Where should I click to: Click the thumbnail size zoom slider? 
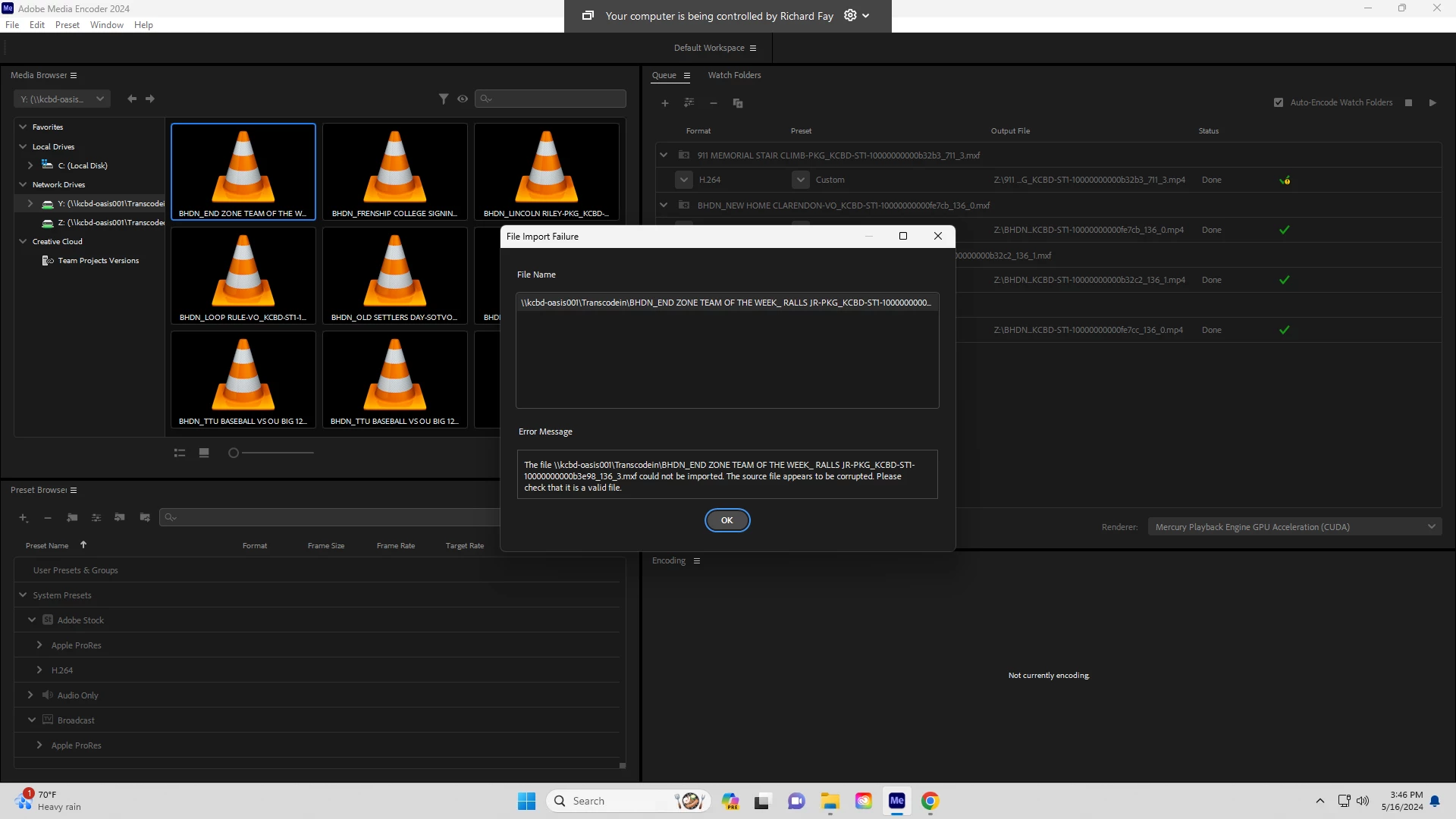[x=234, y=453]
